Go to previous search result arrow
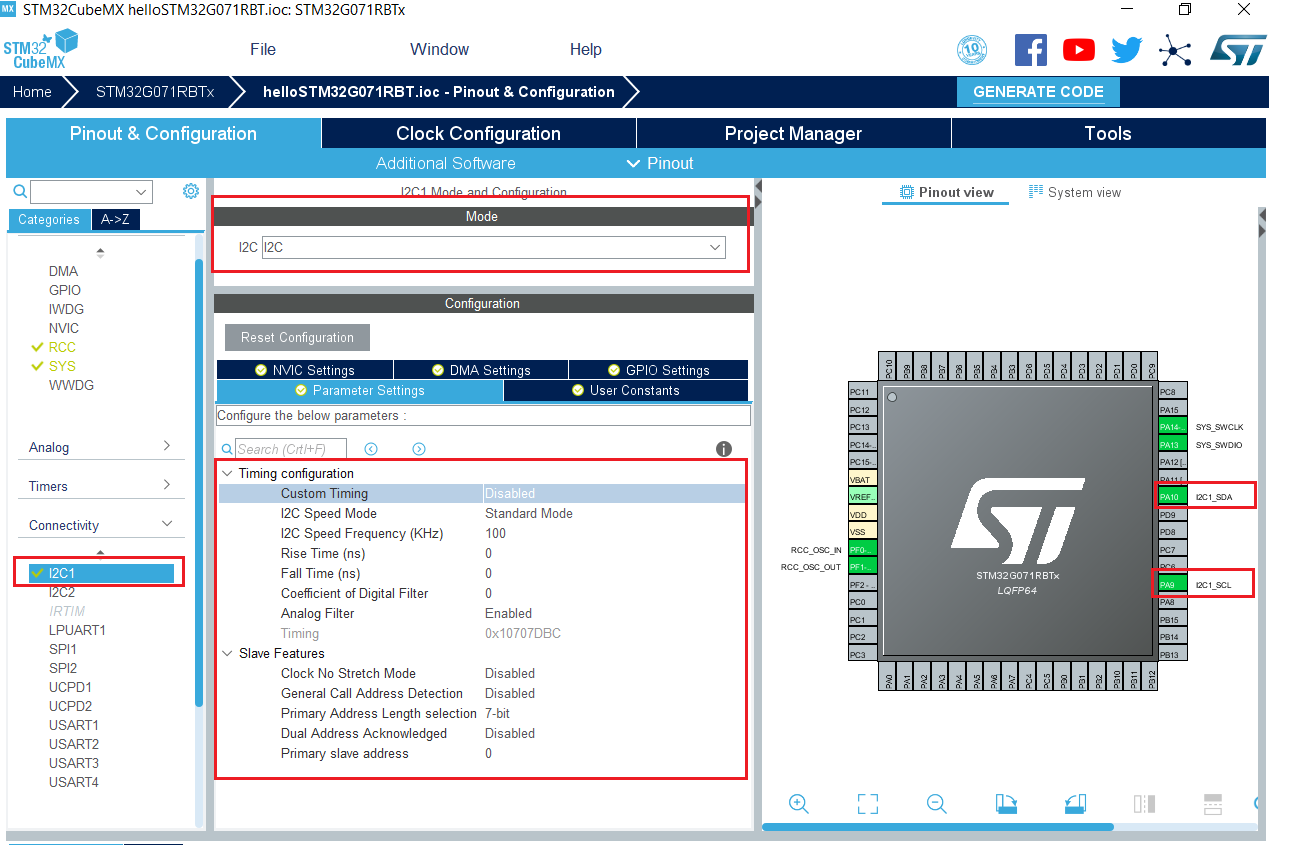Viewport: 1294px width, 845px height. pyautogui.click(x=371, y=450)
